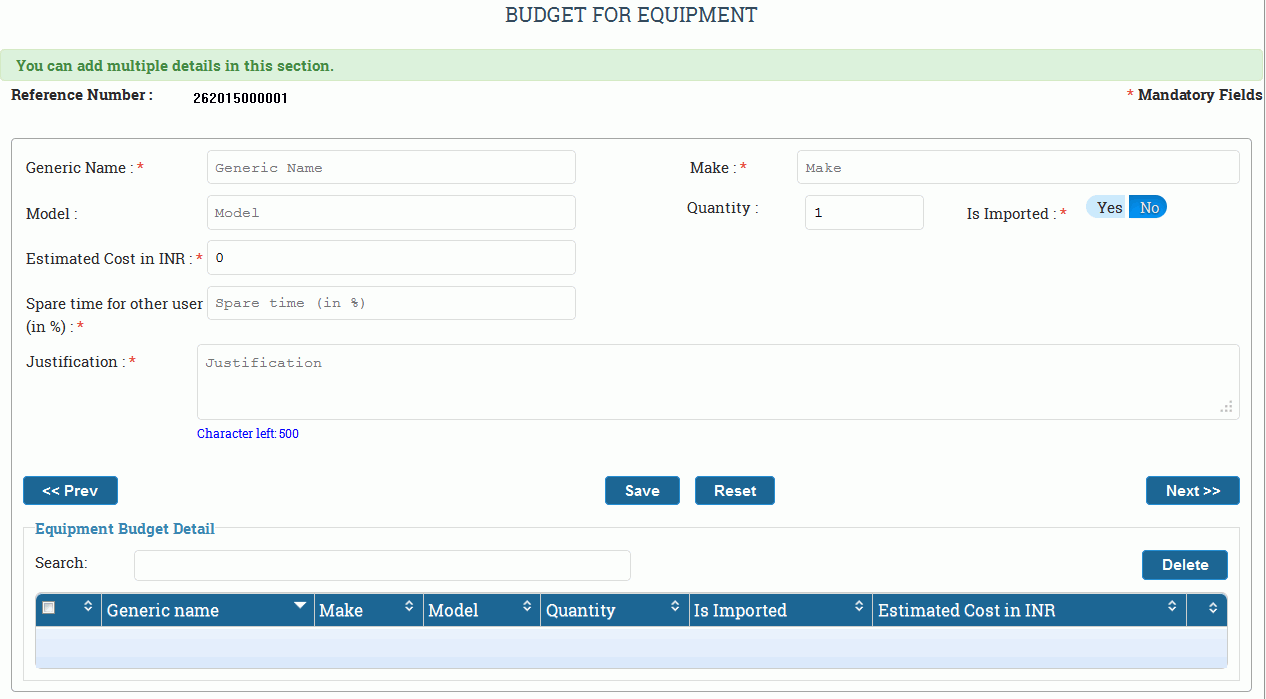Click into the Search box
This screenshot has height=699, width=1266.
[382, 565]
